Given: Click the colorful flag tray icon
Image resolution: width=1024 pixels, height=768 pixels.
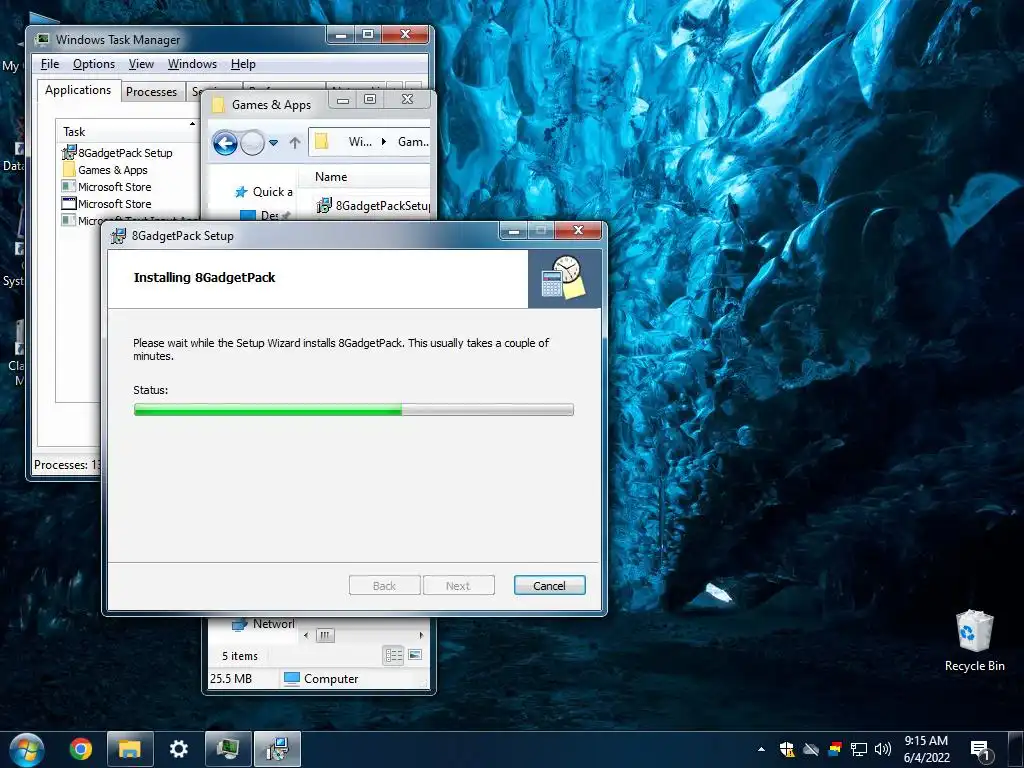Looking at the screenshot, I should coord(835,749).
